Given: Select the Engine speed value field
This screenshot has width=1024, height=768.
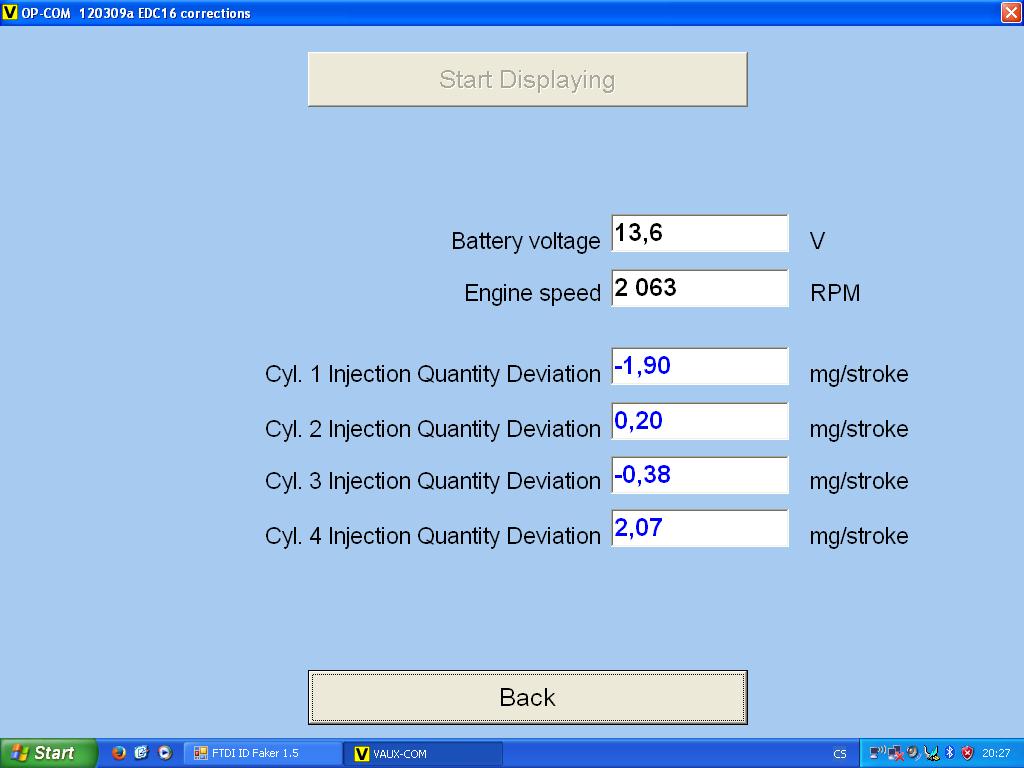Looking at the screenshot, I should coord(699,288).
